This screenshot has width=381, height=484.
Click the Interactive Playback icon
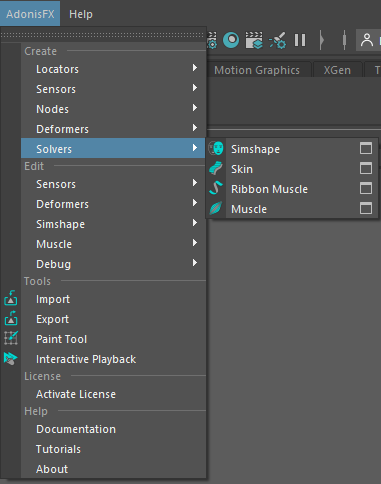pyautogui.click(x=11, y=358)
